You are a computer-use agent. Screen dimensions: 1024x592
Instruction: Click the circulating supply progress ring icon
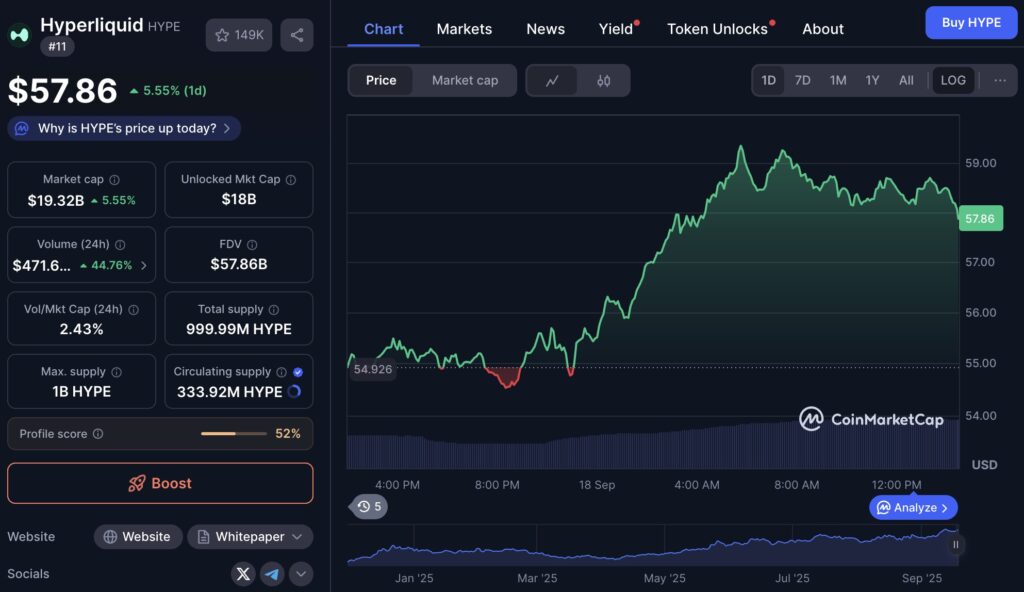294,391
